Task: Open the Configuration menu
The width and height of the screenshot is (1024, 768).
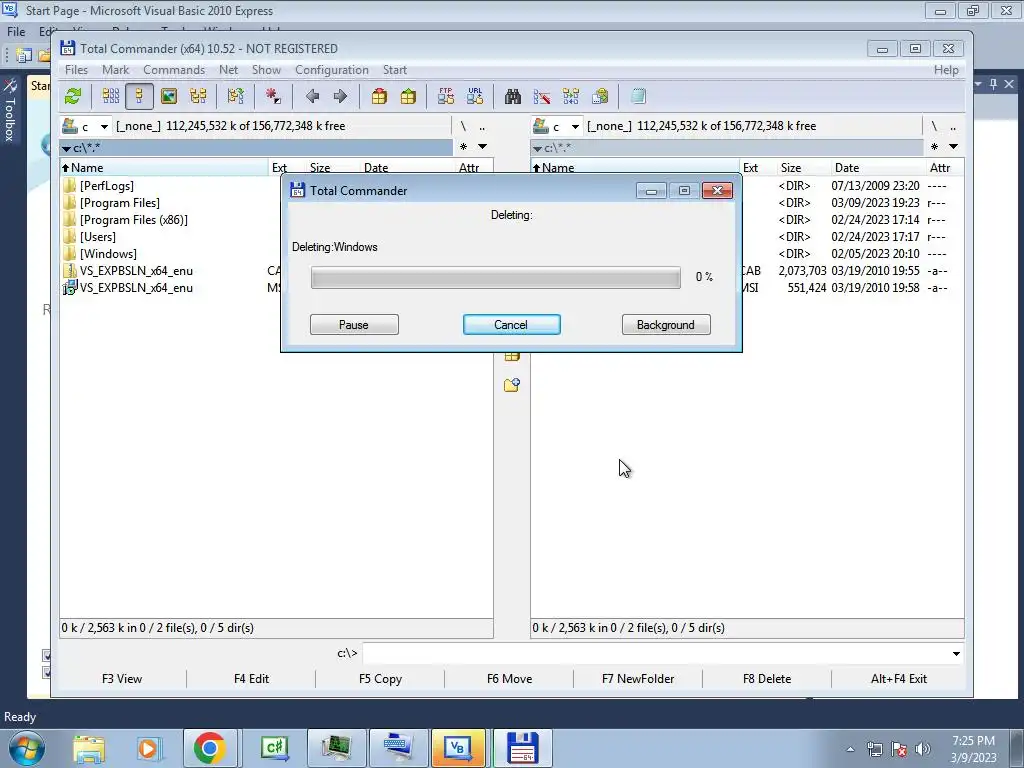Action: click(x=332, y=70)
